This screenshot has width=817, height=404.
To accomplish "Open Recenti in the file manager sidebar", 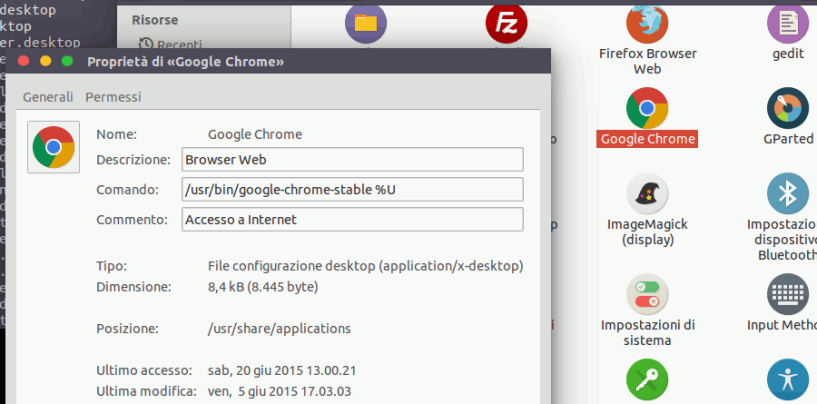I will [x=170, y=44].
